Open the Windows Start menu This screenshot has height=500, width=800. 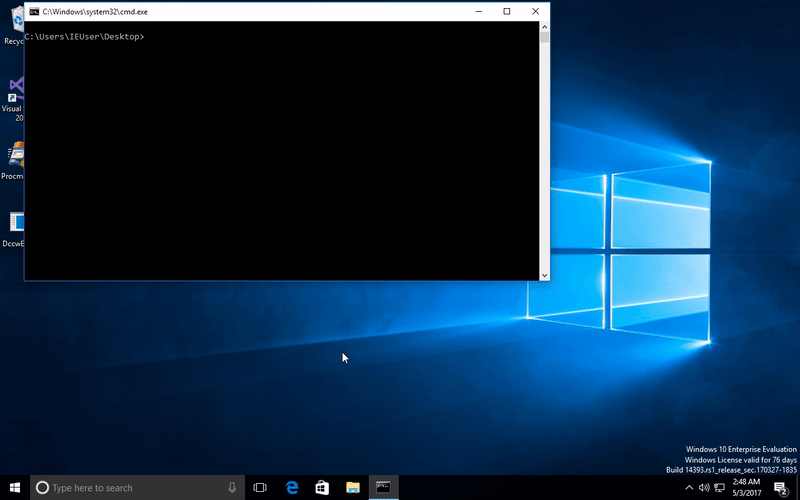[x=15, y=488]
